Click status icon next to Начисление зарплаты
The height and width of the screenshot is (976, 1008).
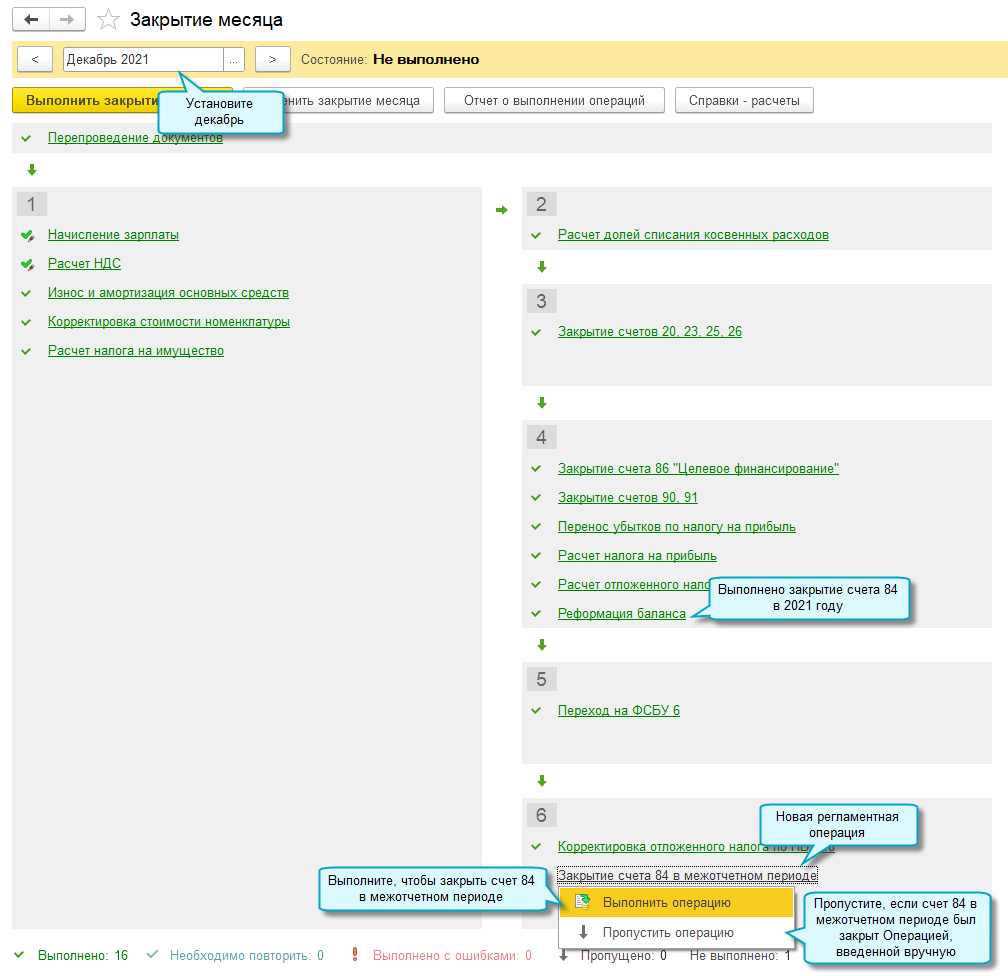[x=27, y=235]
